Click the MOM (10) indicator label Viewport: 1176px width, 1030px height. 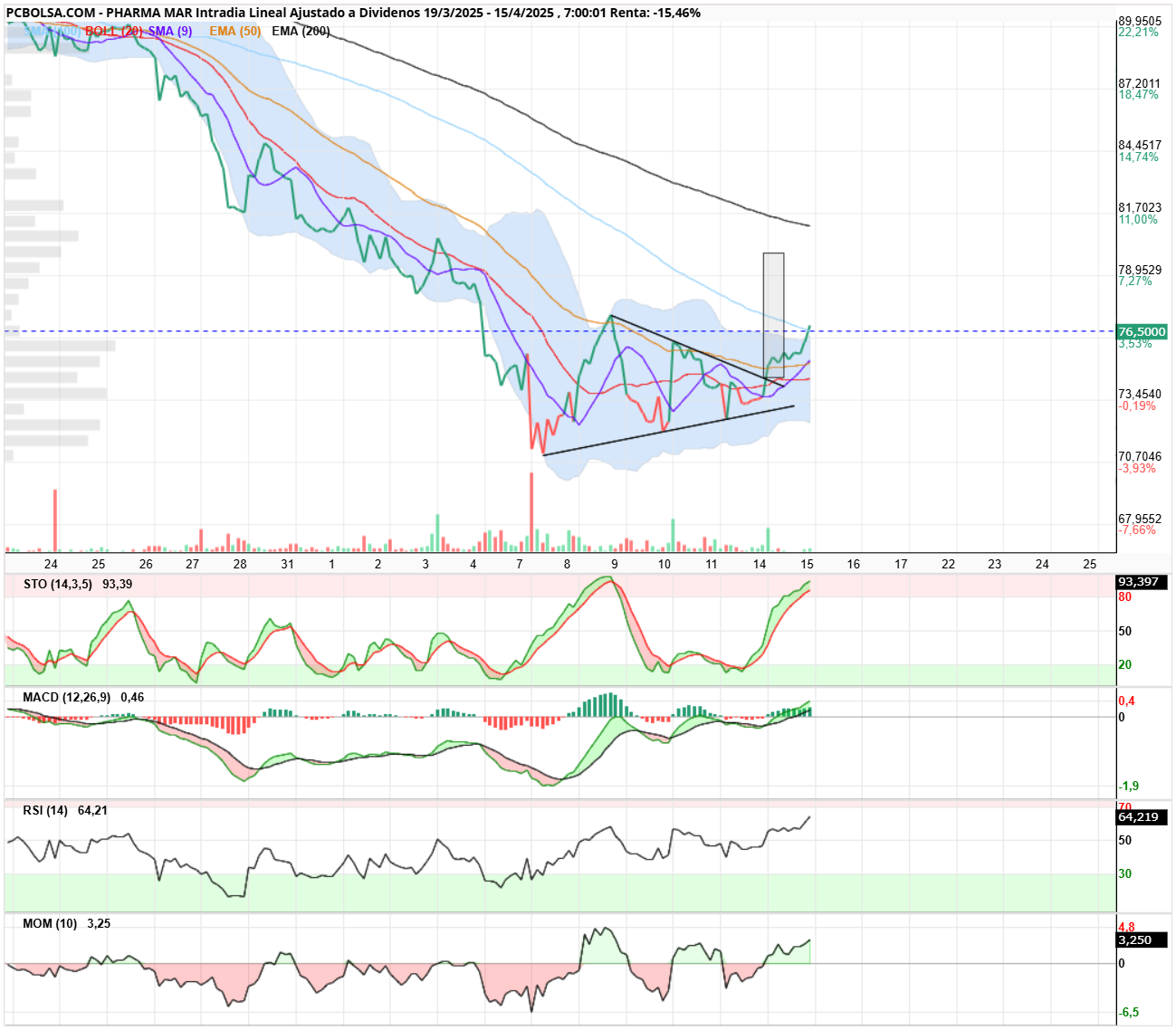click(50, 923)
